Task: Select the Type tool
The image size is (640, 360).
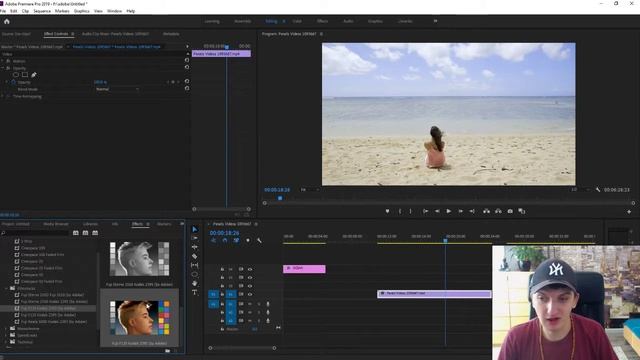Action: (195, 292)
